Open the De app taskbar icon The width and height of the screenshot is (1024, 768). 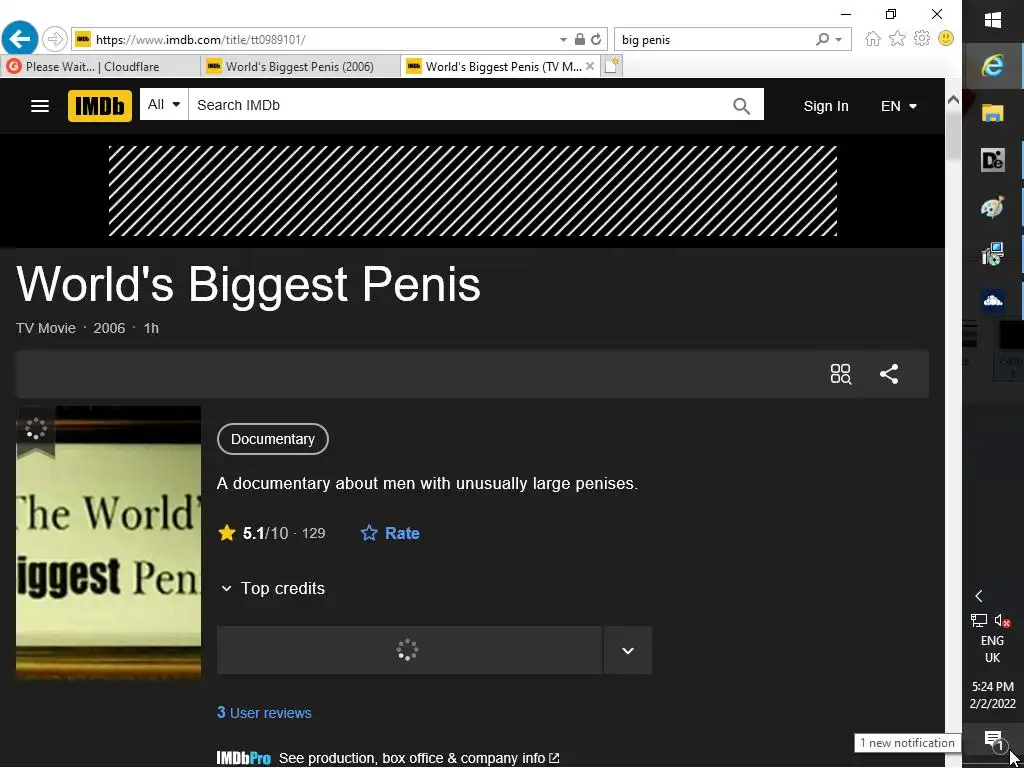(993, 160)
